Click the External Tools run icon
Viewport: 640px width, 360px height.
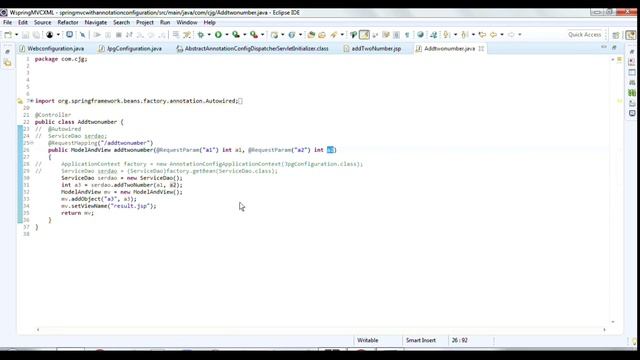click(254, 35)
